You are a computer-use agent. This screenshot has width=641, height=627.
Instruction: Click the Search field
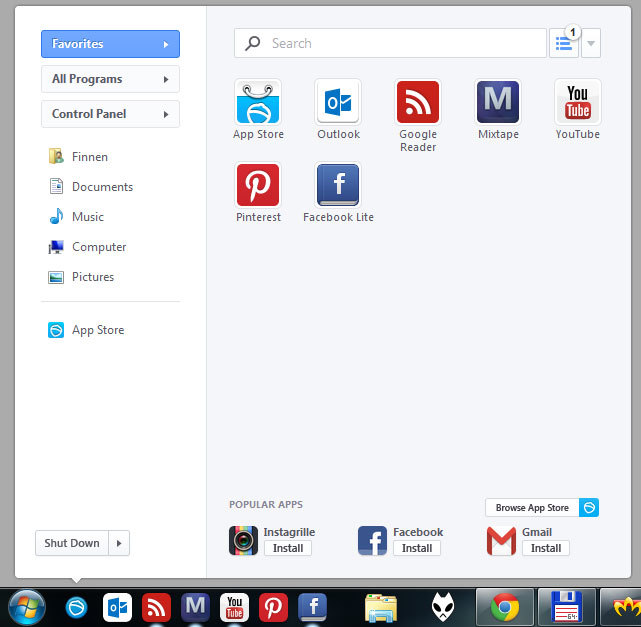point(390,43)
